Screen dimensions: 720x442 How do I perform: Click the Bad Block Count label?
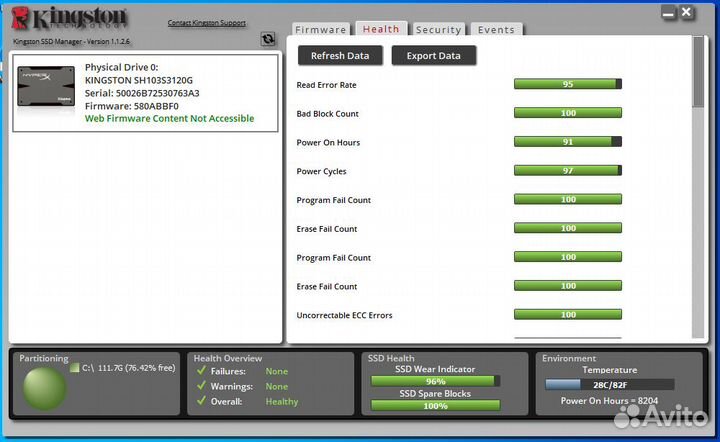click(x=327, y=114)
